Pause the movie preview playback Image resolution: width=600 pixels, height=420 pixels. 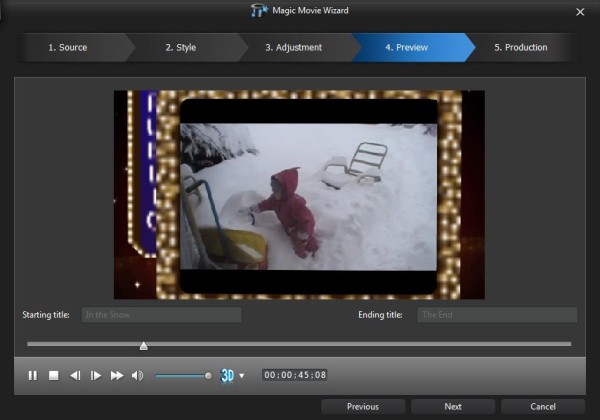point(33,375)
